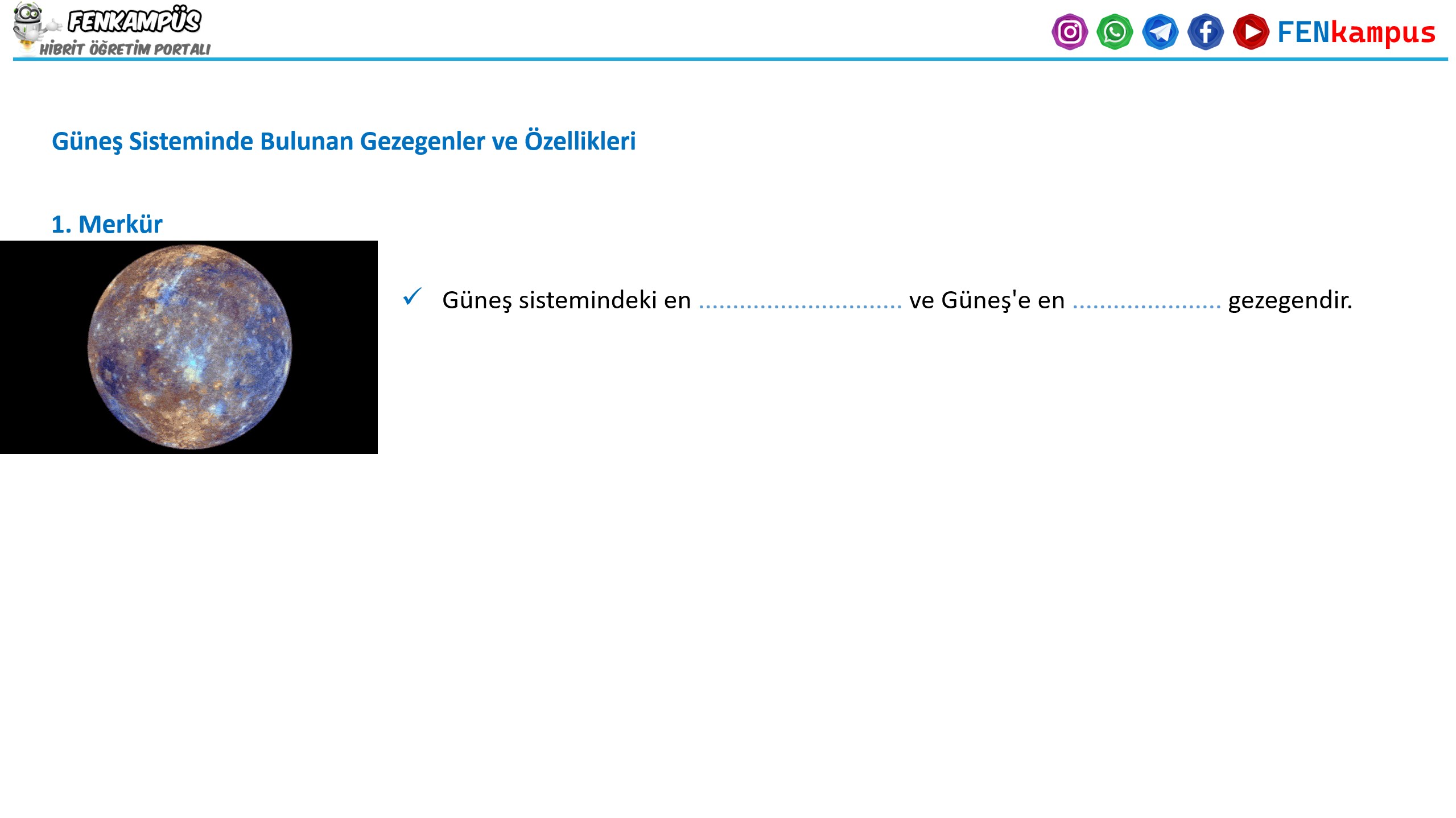Click the first dotted blank after 'sistemindeki en'
The image size is (1456, 818).
coord(799,306)
